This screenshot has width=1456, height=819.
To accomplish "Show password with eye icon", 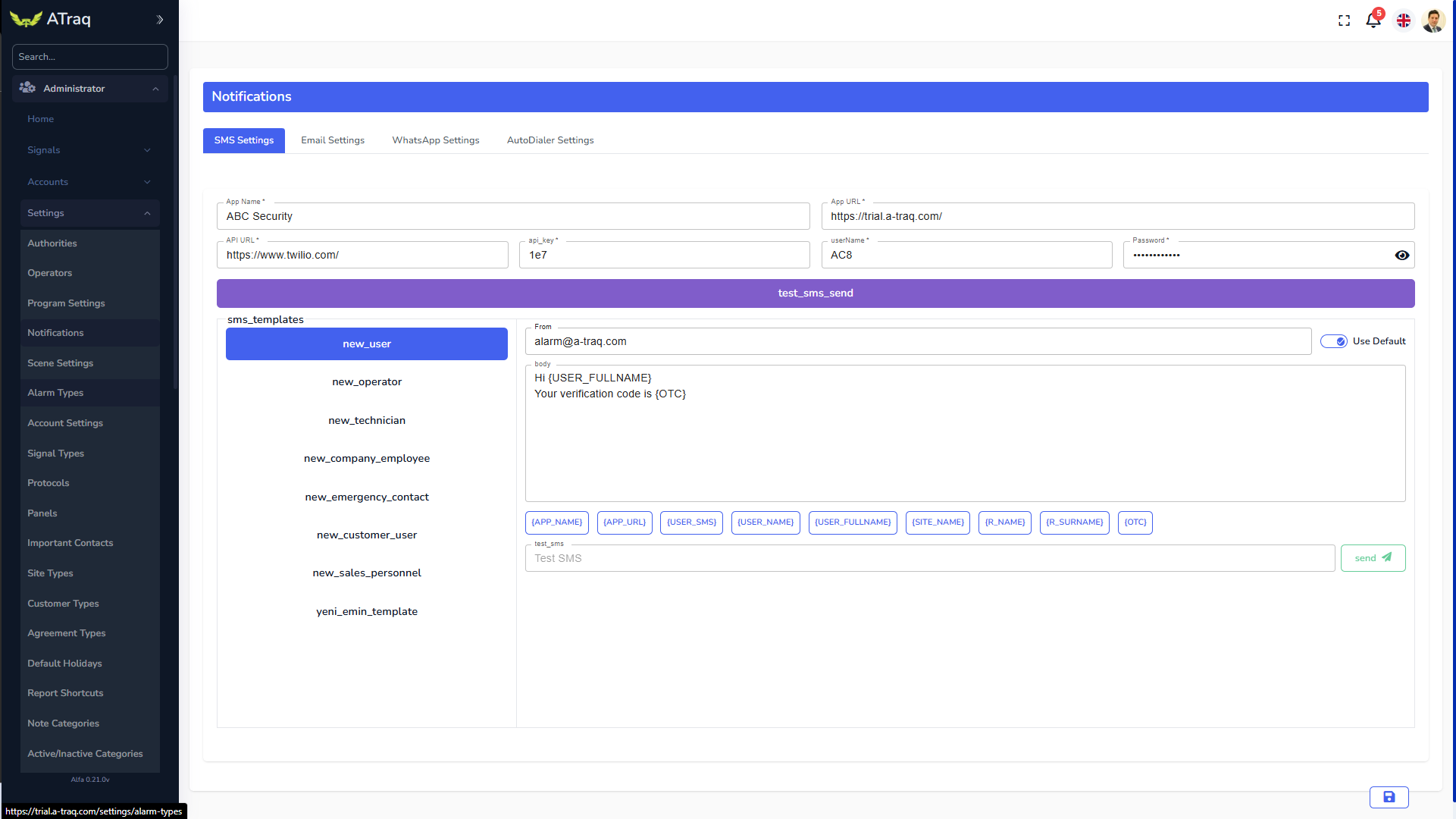I will click(x=1401, y=256).
